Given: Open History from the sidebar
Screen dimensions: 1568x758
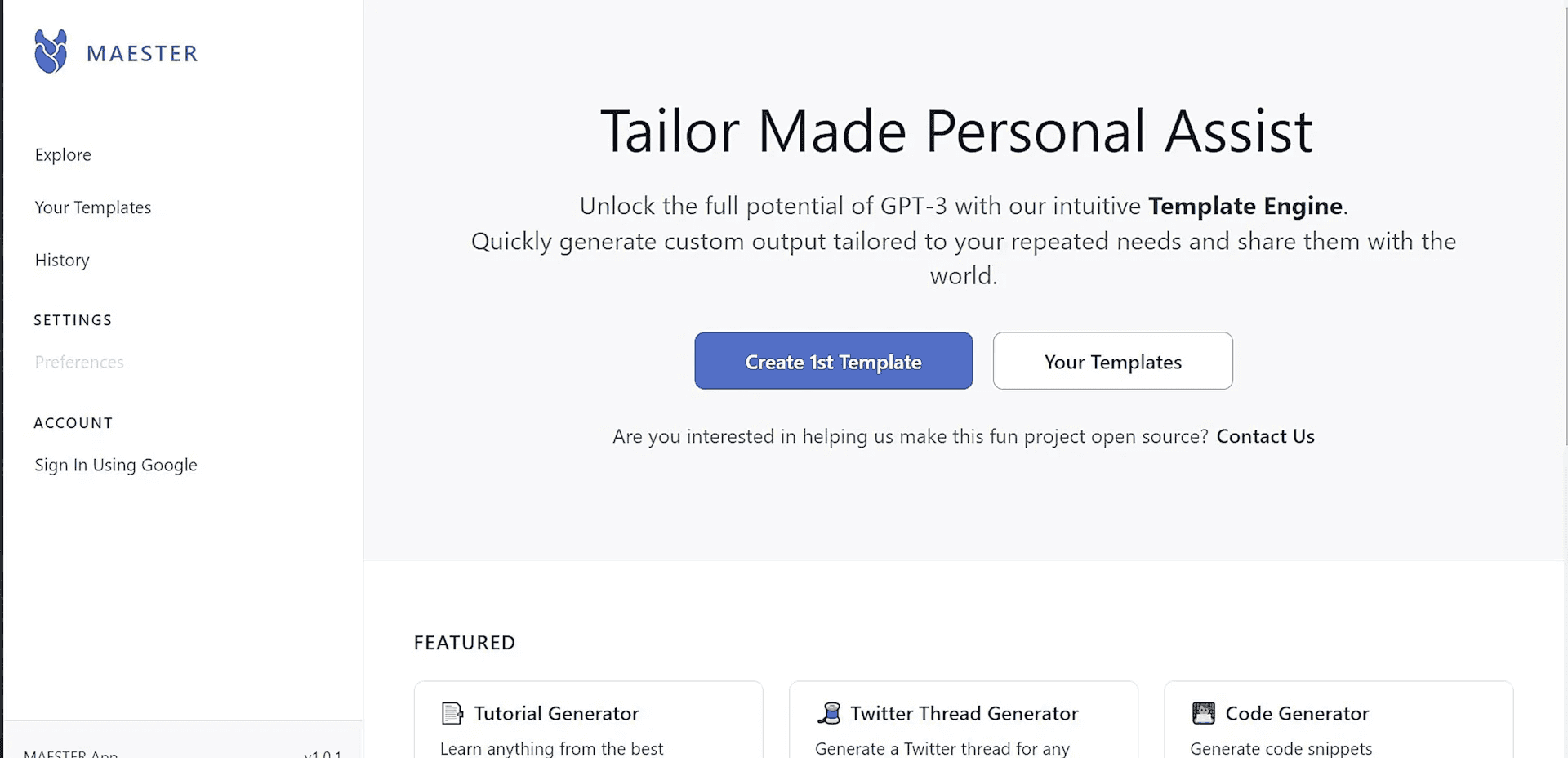Looking at the screenshot, I should (x=62, y=260).
